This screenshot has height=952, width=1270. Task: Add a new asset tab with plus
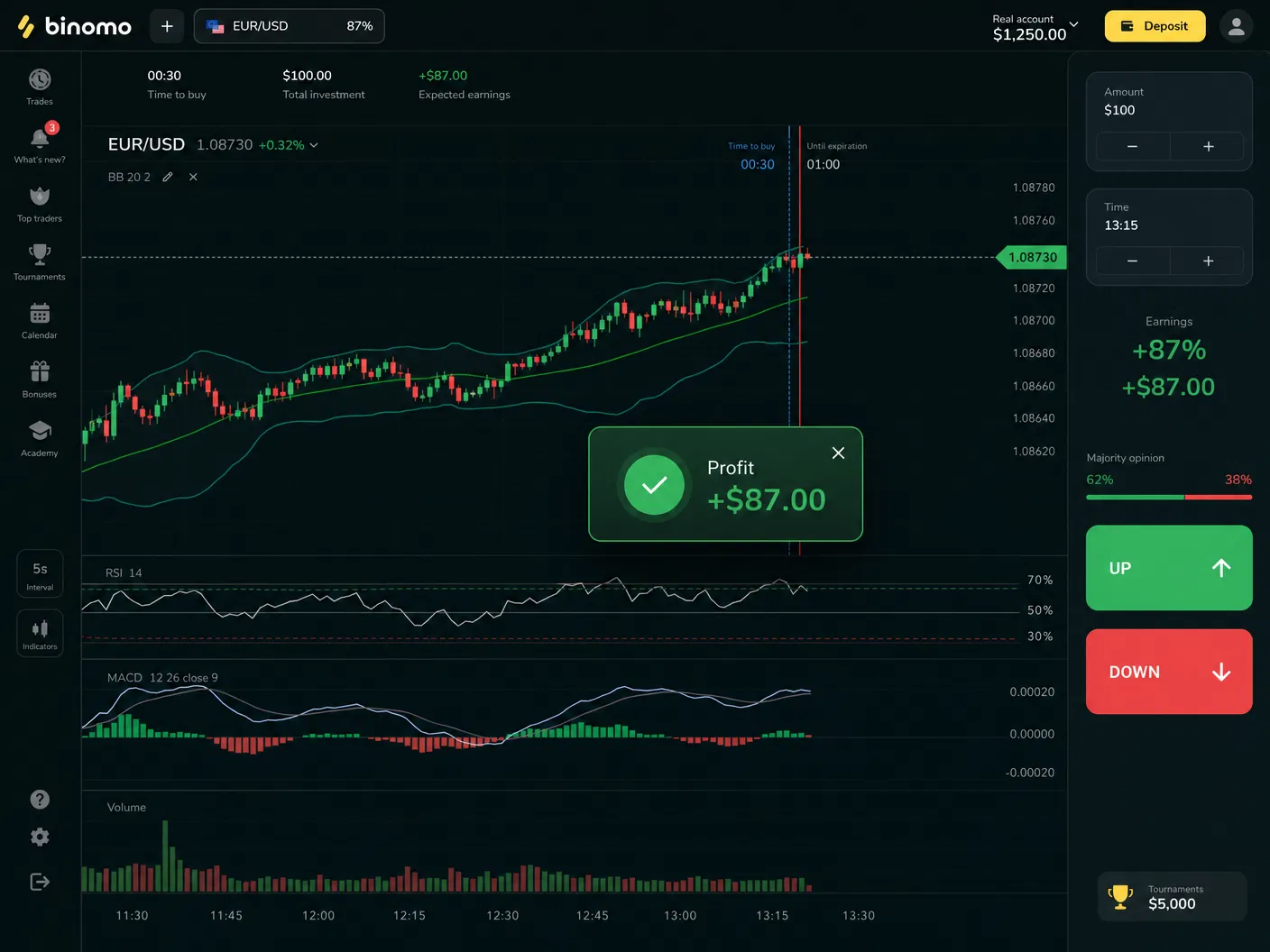(x=167, y=26)
